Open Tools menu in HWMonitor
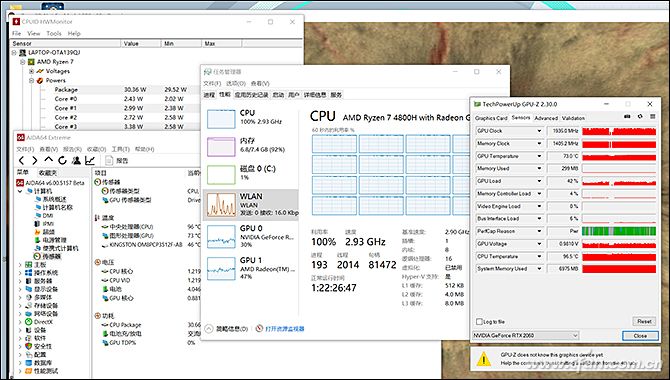 coord(54,33)
